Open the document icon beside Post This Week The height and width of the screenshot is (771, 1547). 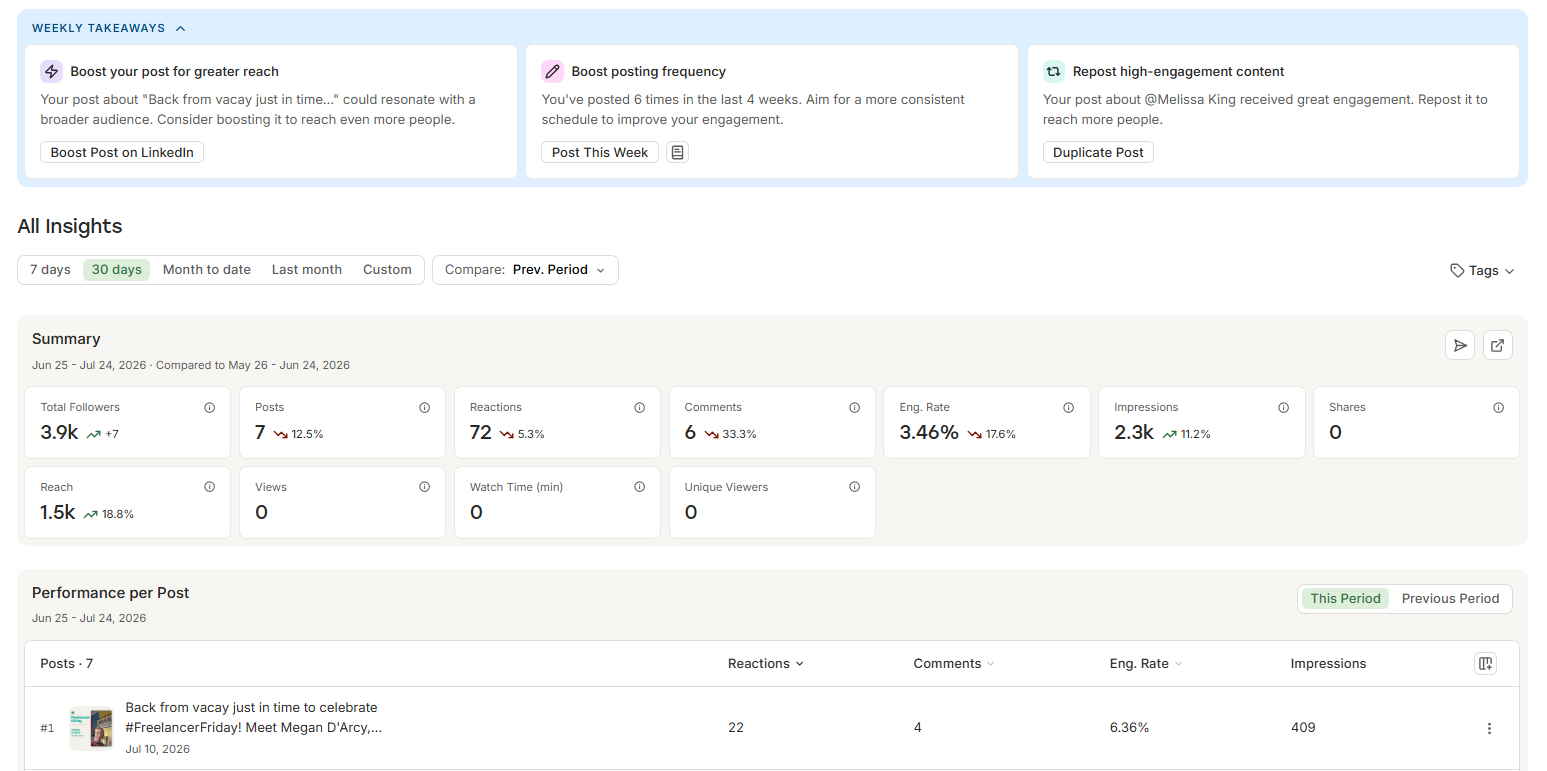click(x=678, y=152)
